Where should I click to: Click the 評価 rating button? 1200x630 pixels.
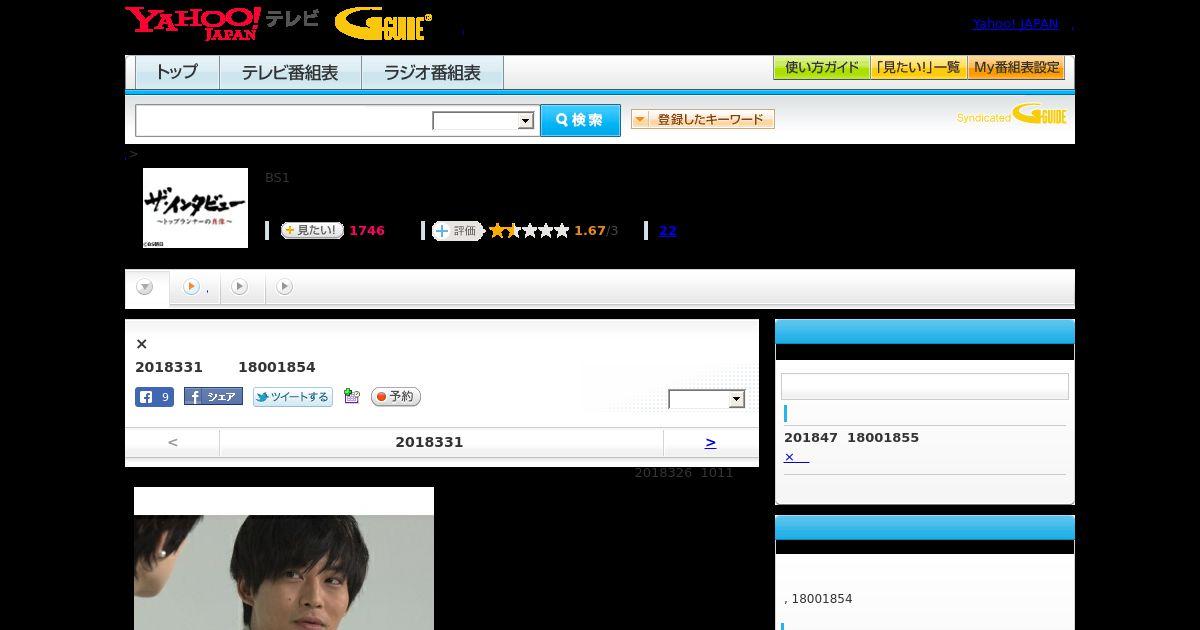(x=457, y=231)
